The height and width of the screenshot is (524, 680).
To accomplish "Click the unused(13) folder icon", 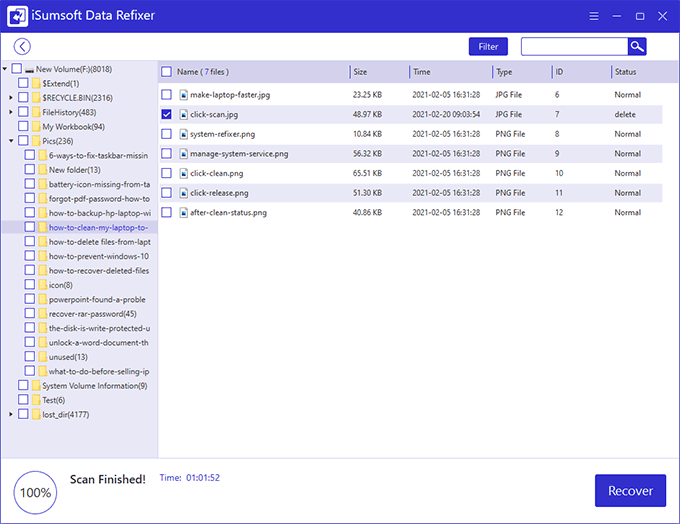I will [x=42, y=357].
